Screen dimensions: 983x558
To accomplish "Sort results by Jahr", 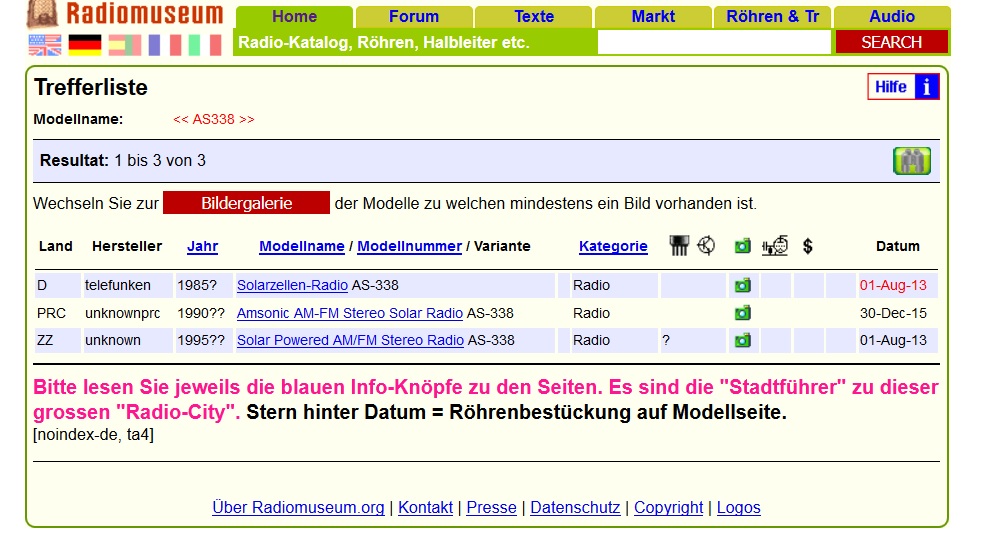I will (202, 246).
